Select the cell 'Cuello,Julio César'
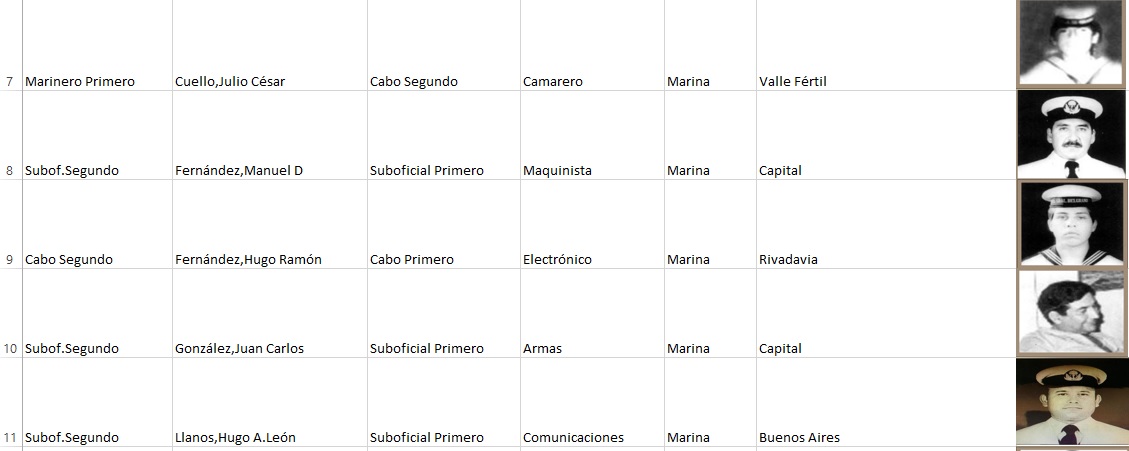The height and width of the screenshot is (451, 1129). point(230,82)
